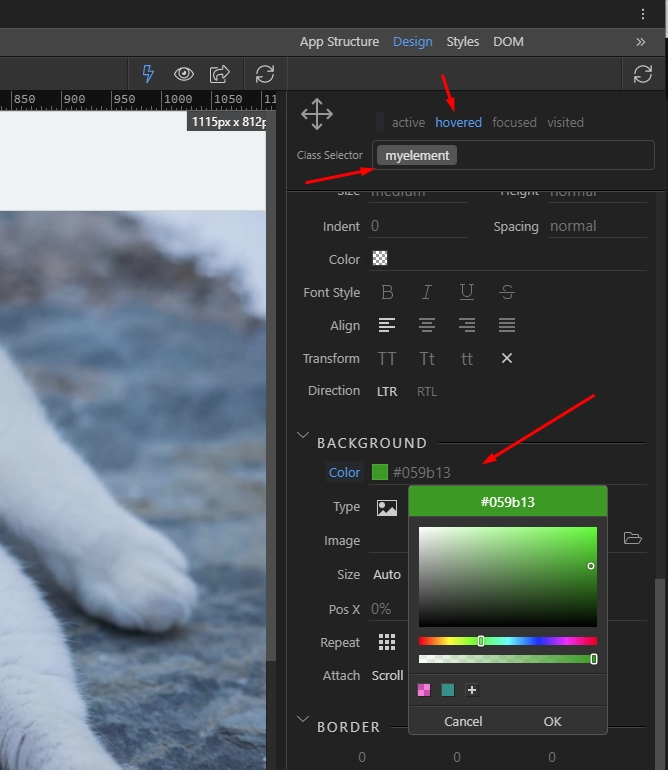Click the share/export icon
The width and height of the screenshot is (668, 770).
coord(220,74)
